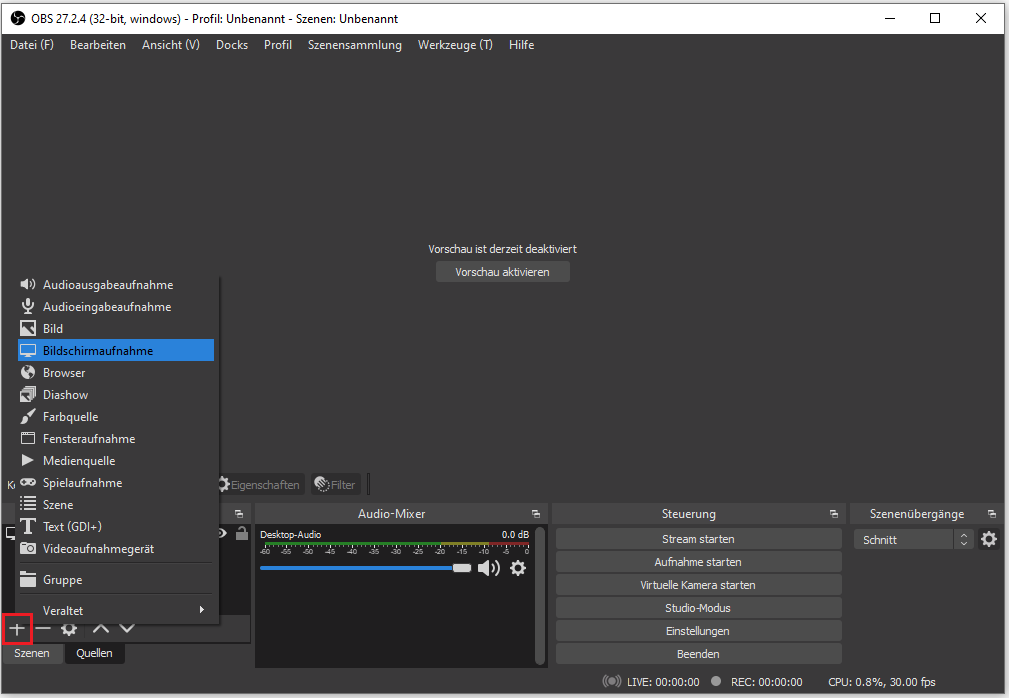The image size is (1009, 698).
Task: Click Virtuelle Kamera starten
Action: pyautogui.click(x=698, y=585)
